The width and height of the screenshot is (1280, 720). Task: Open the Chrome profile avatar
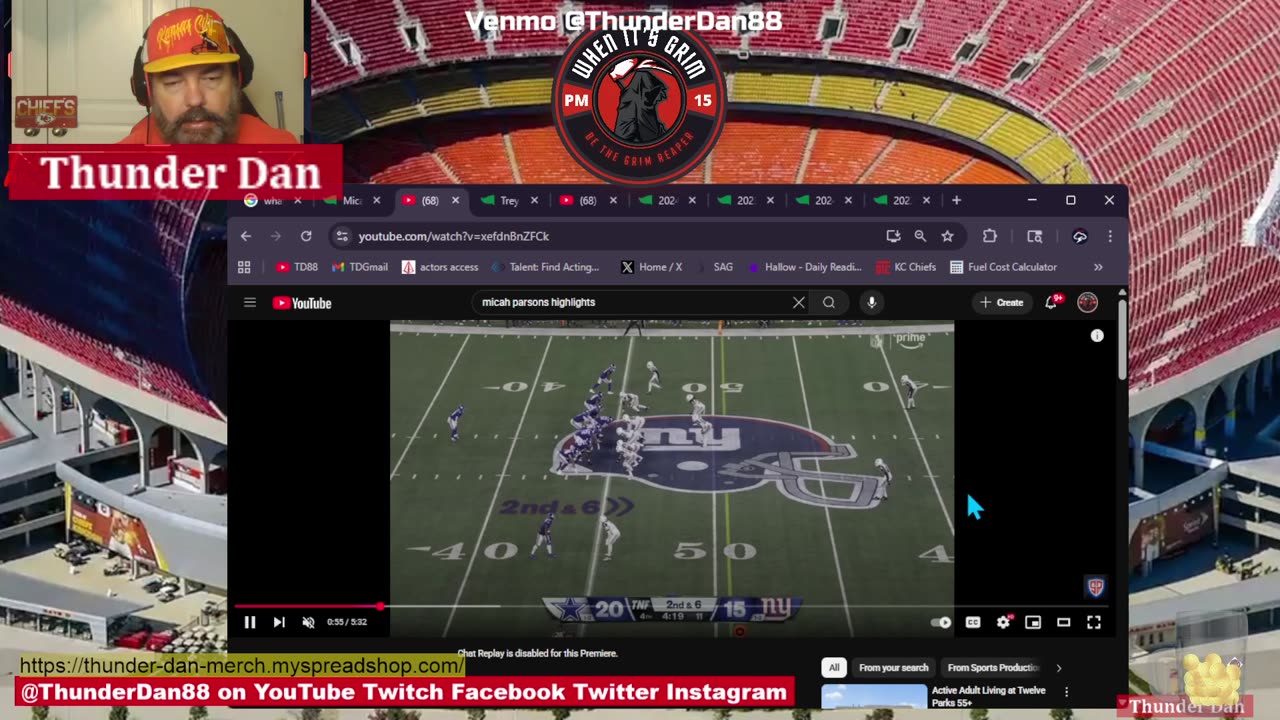click(1080, 236)
